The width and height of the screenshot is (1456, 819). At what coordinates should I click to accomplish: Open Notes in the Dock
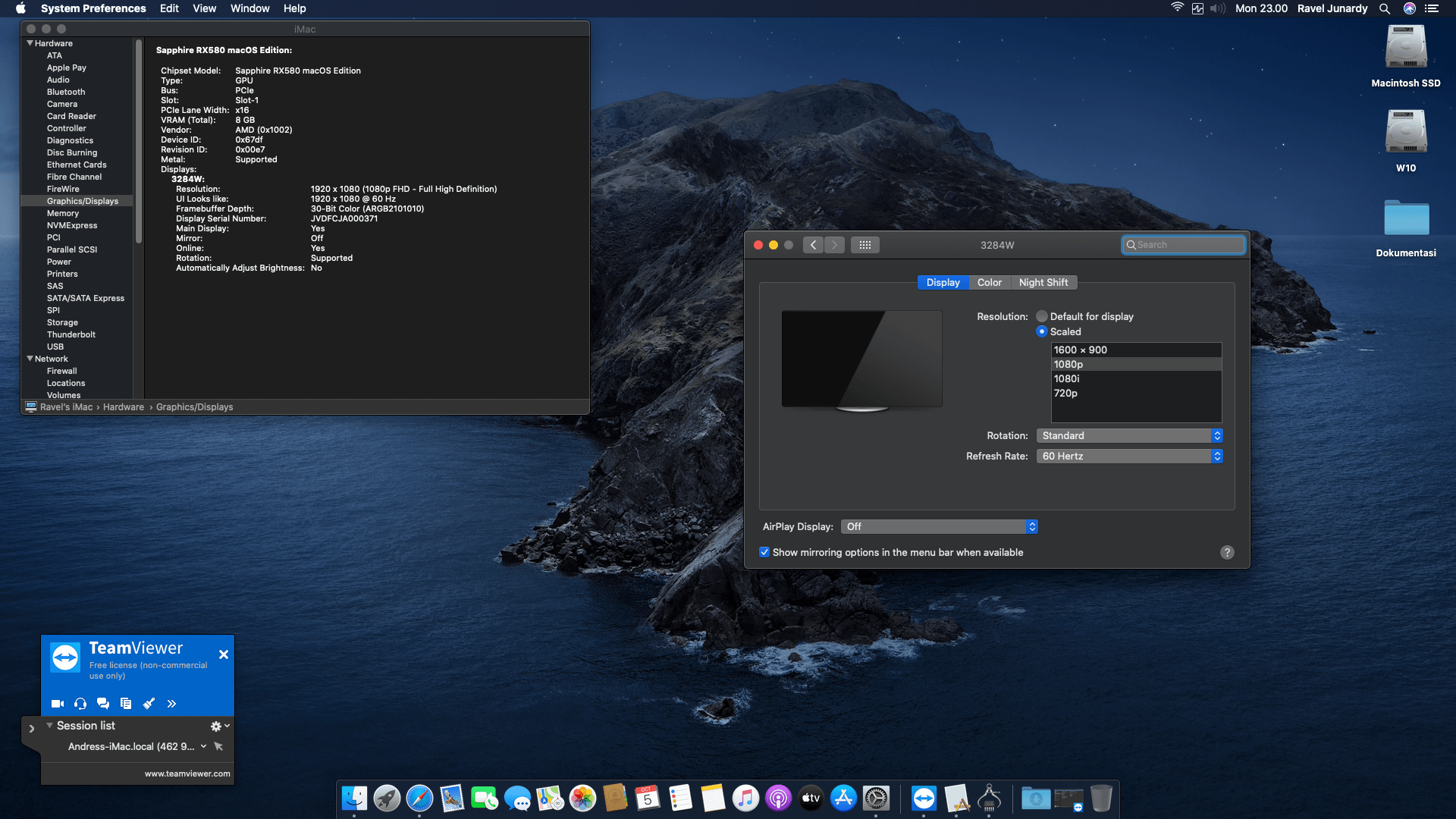713,798
